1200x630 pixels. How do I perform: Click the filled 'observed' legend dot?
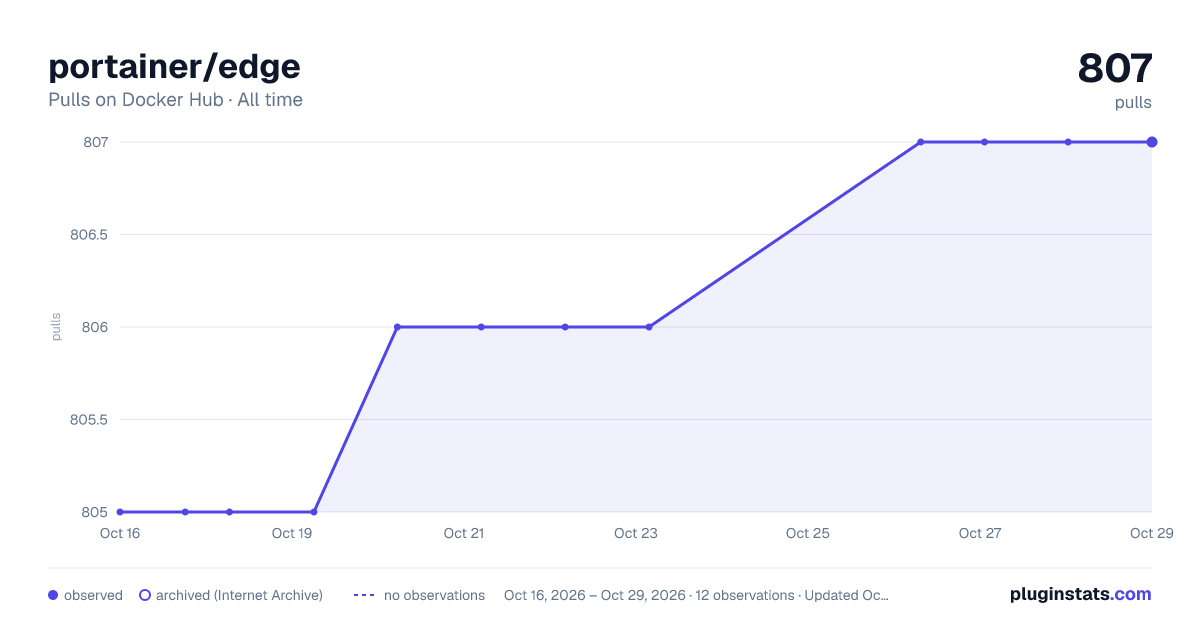[x=53, y=595]
